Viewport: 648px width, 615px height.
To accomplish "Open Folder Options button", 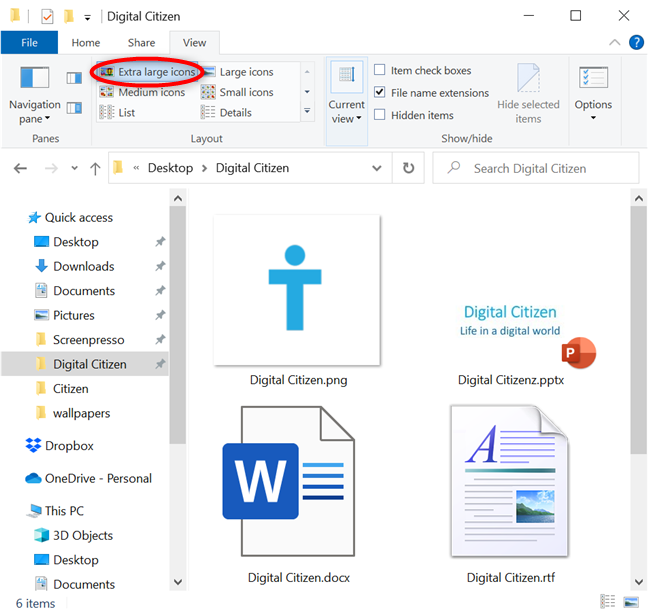I will click(593, 86).
